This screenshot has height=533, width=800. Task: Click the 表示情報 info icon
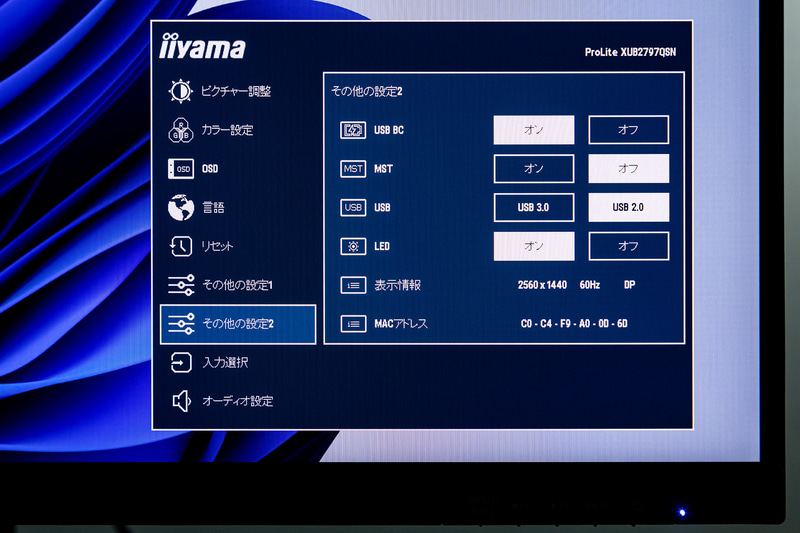(x=353, y=285)
